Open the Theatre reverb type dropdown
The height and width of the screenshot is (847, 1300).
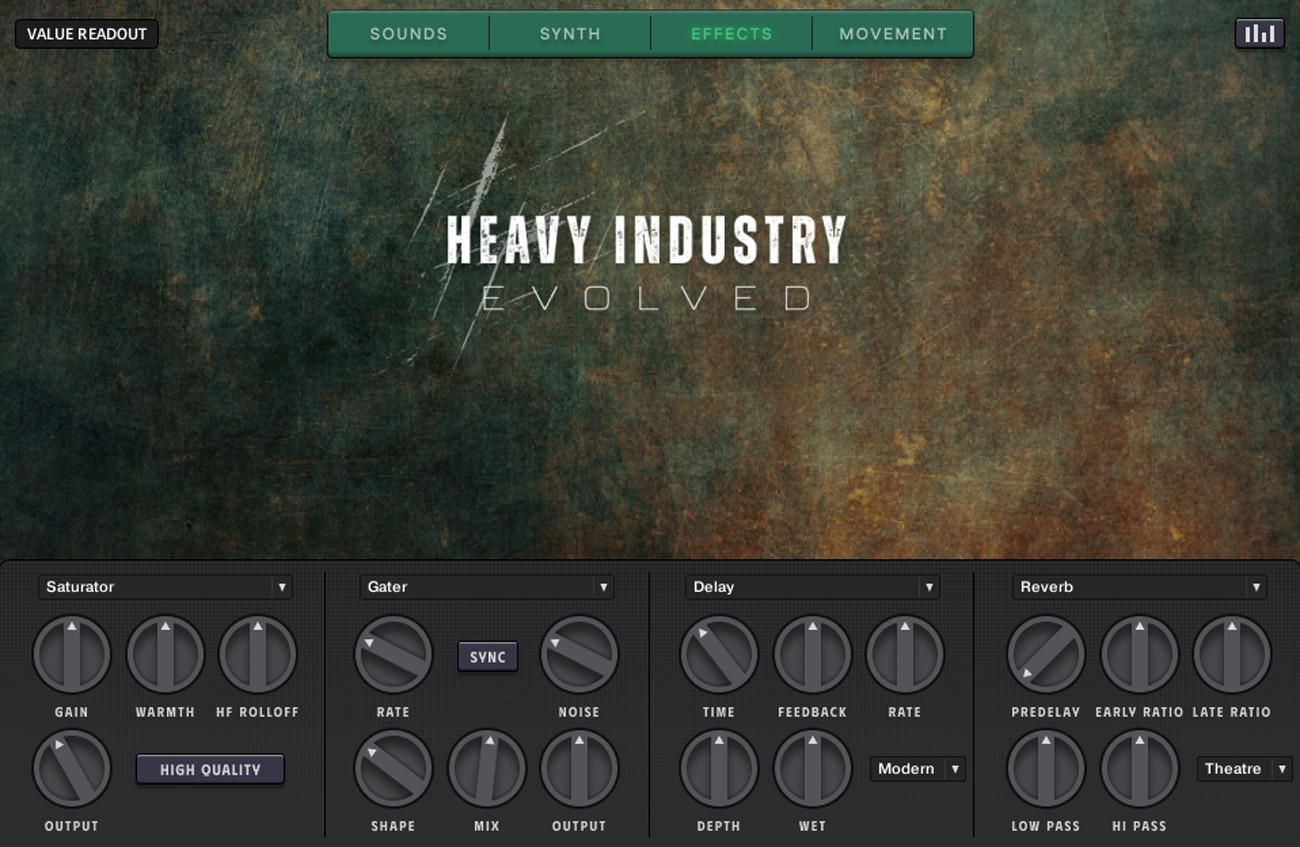click(x=1243, y=769)
